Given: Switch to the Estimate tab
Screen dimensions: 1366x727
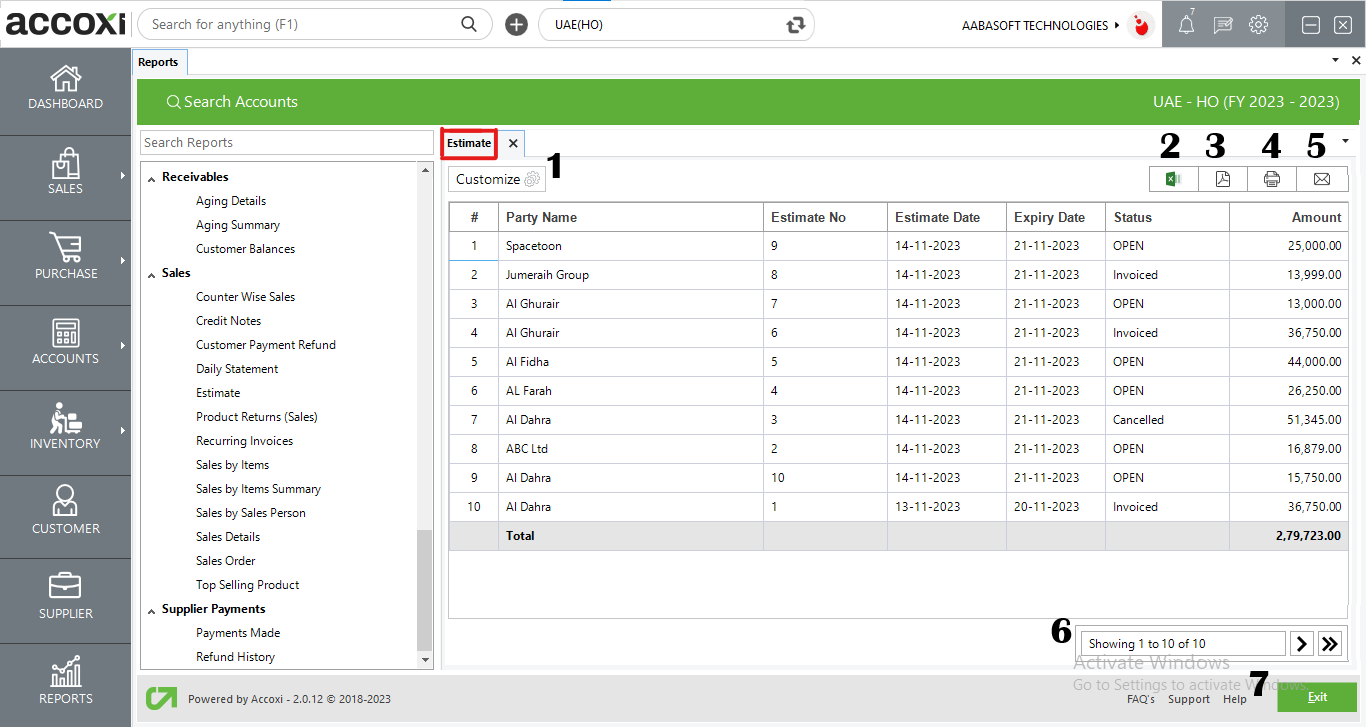Looking at the screenshot, I should pos(468,143).
